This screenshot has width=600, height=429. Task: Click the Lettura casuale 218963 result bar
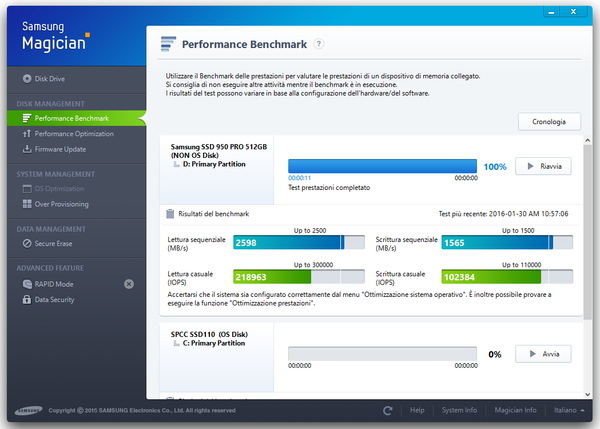299,277
